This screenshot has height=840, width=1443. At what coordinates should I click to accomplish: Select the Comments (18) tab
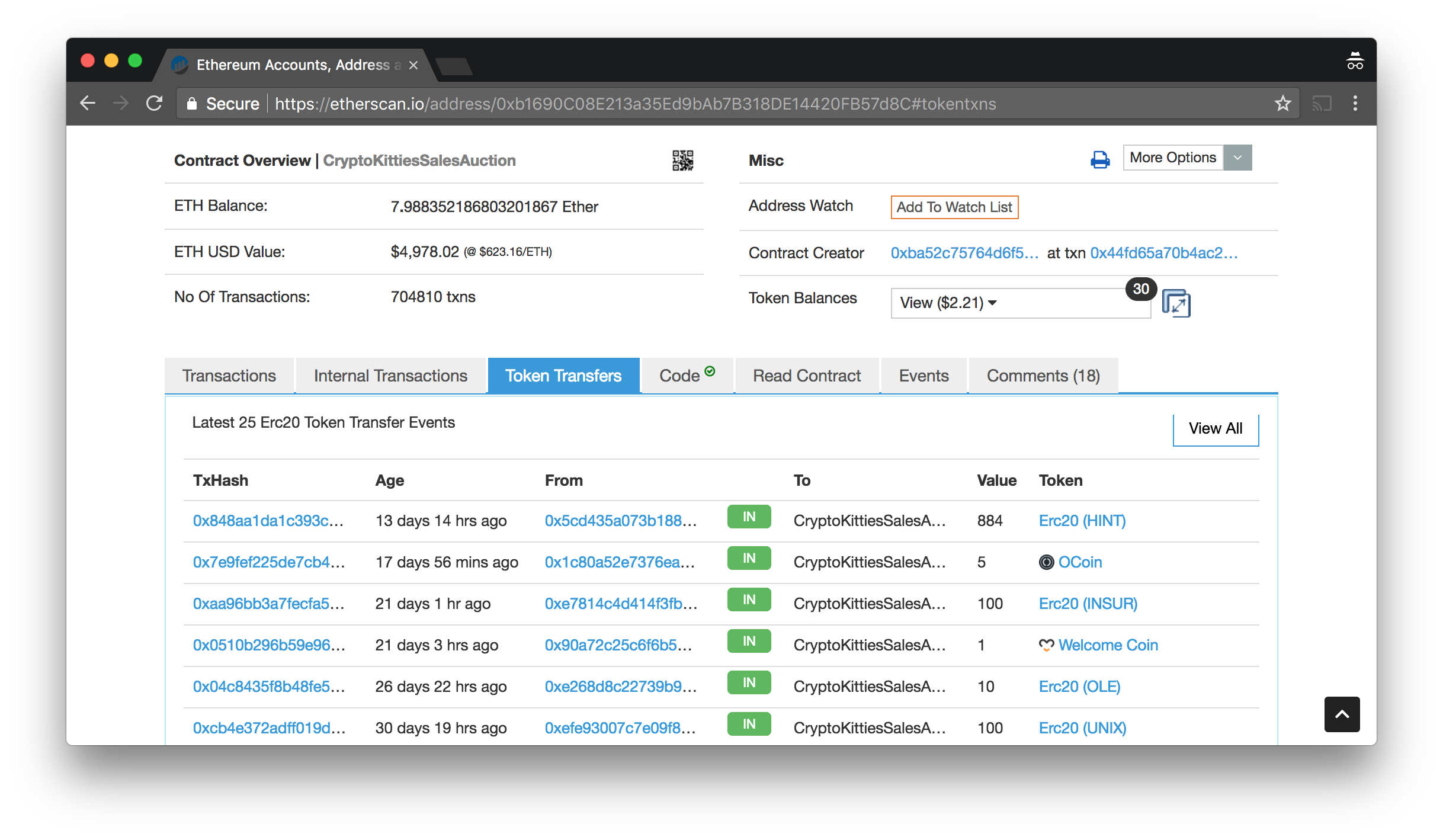point(1043,375)
